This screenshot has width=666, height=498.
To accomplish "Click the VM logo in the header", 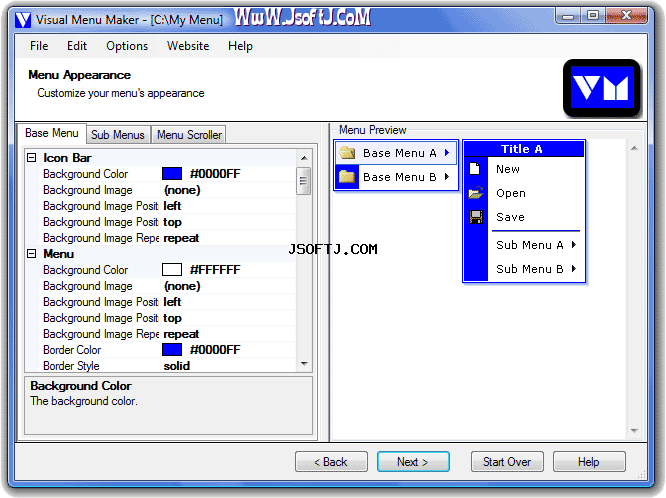I will 601,88.
